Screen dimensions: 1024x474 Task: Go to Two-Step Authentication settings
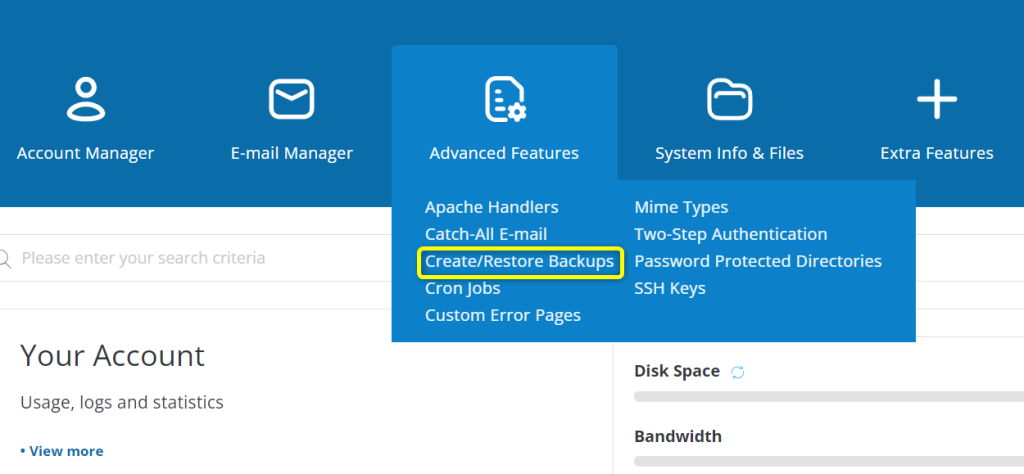(x=731, y=234)
